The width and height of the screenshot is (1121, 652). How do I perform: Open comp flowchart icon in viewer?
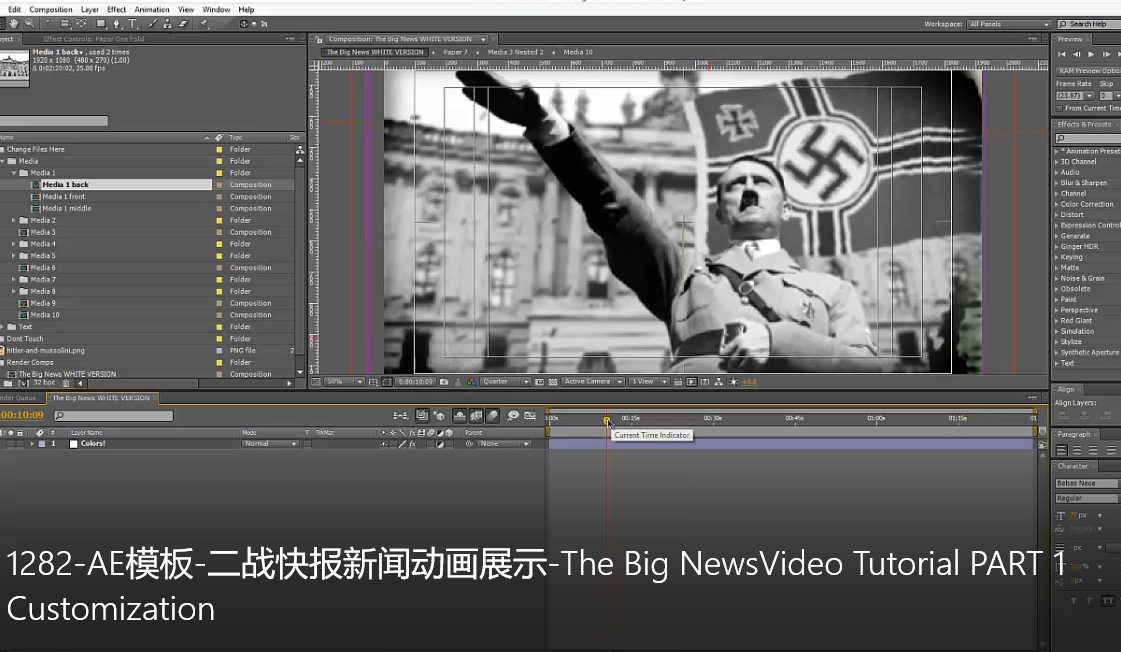[719, 382]
